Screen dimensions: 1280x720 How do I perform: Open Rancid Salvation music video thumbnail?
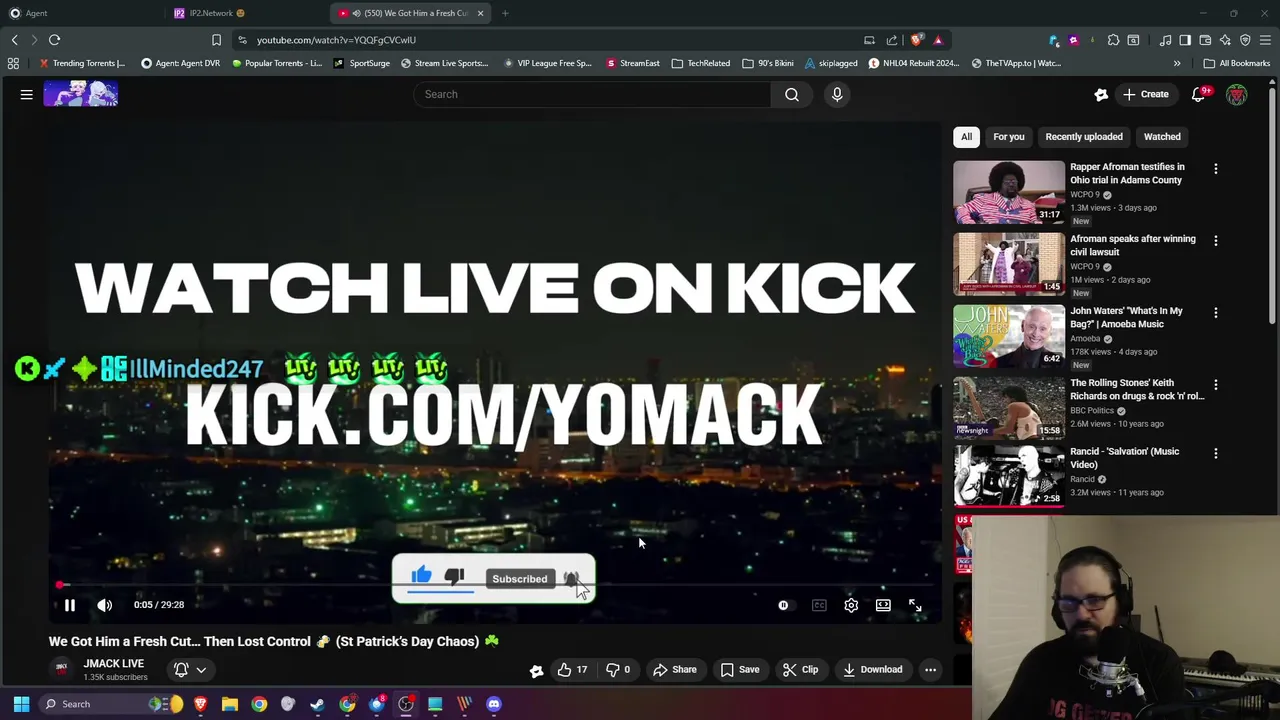[x=1009, y=476]
